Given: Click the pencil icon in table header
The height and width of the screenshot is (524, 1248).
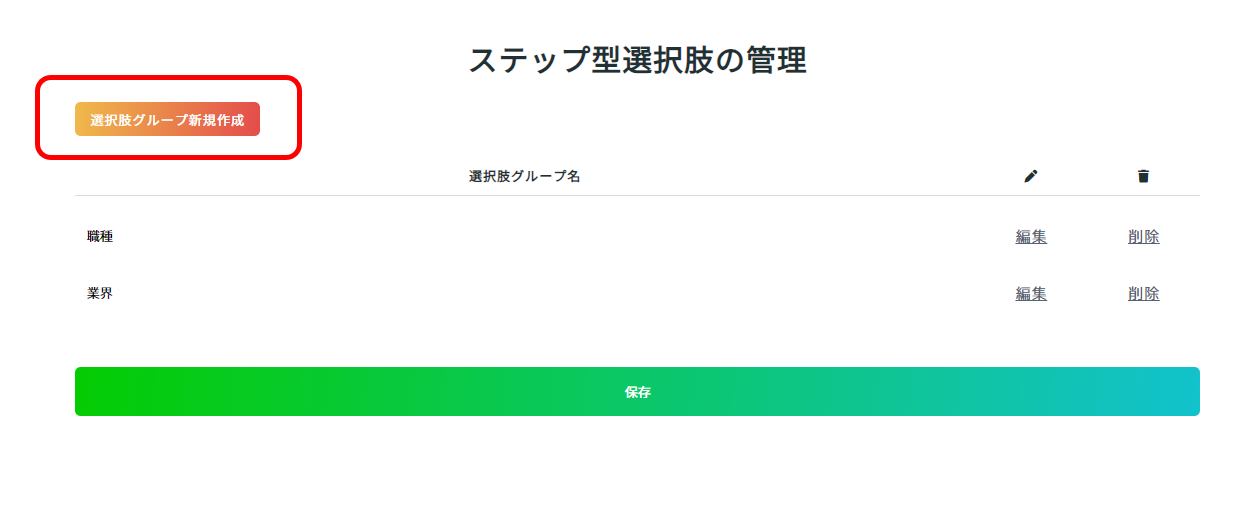Looking at the screenshot, I should 1031,176.
